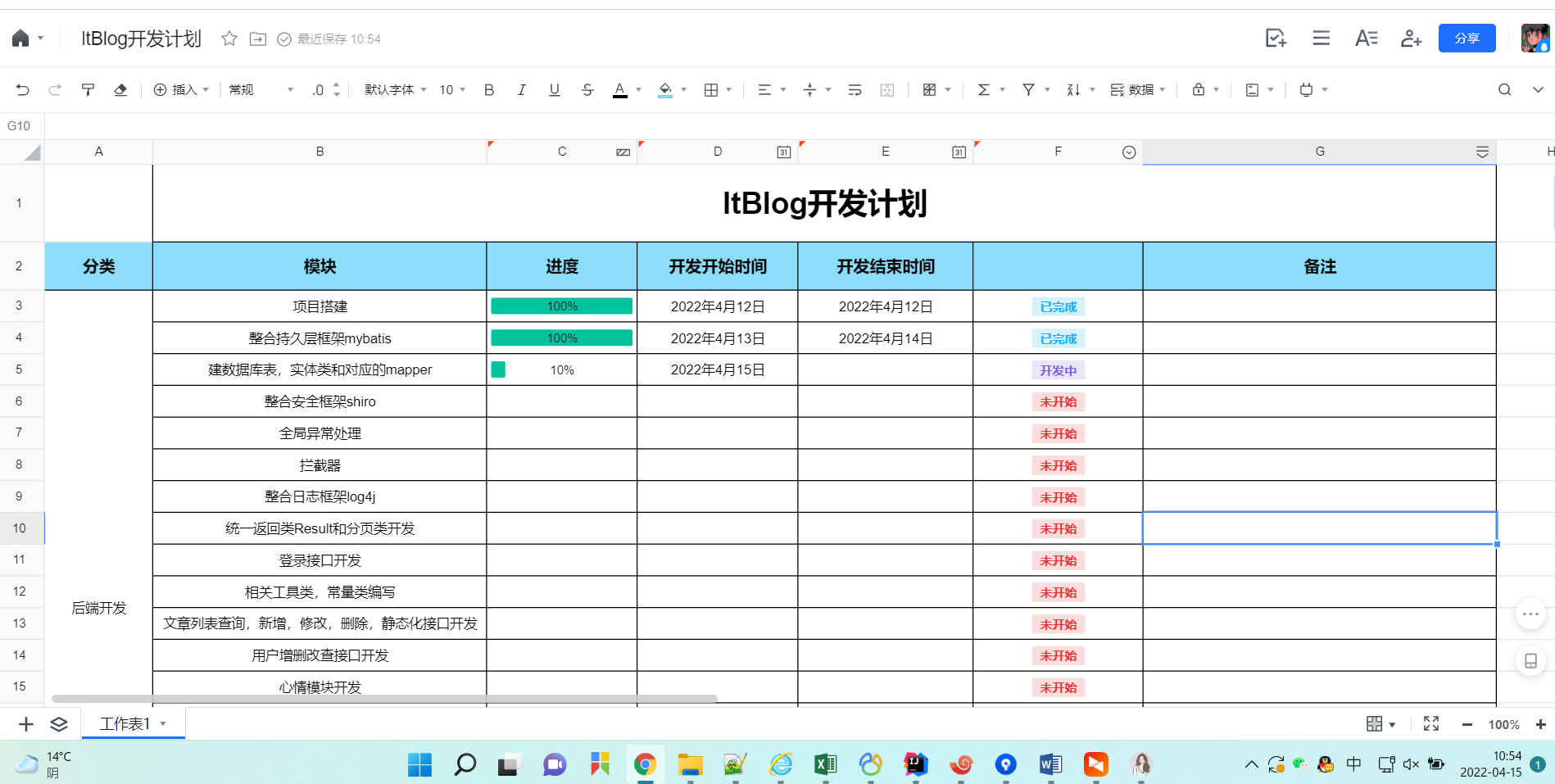Click the add collaborator icon
1555x784 pixels.
(x=1411, y=39)
